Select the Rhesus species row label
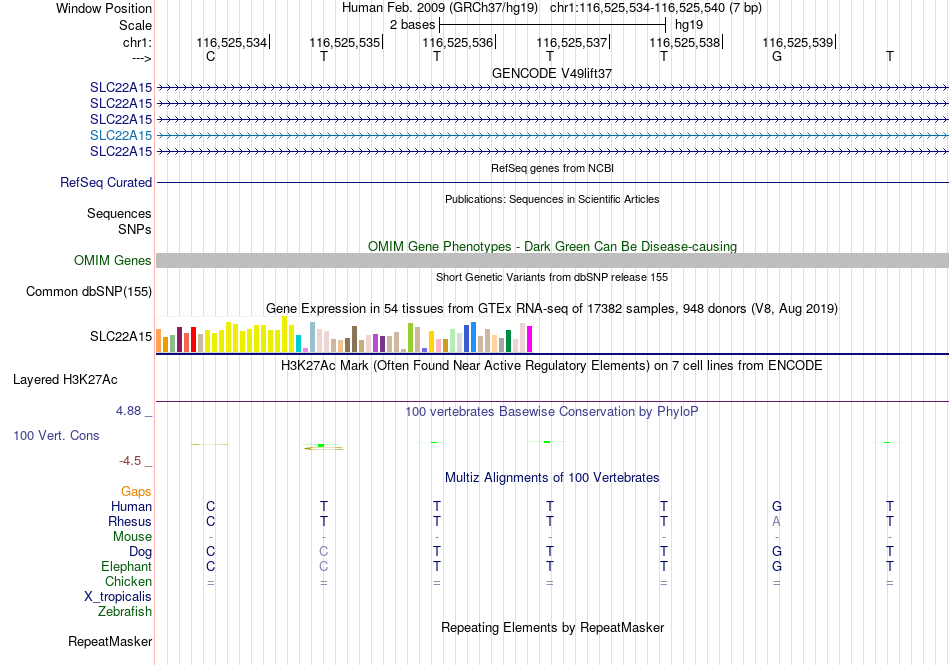The image size is (950, 665). (x=130, y=521)
